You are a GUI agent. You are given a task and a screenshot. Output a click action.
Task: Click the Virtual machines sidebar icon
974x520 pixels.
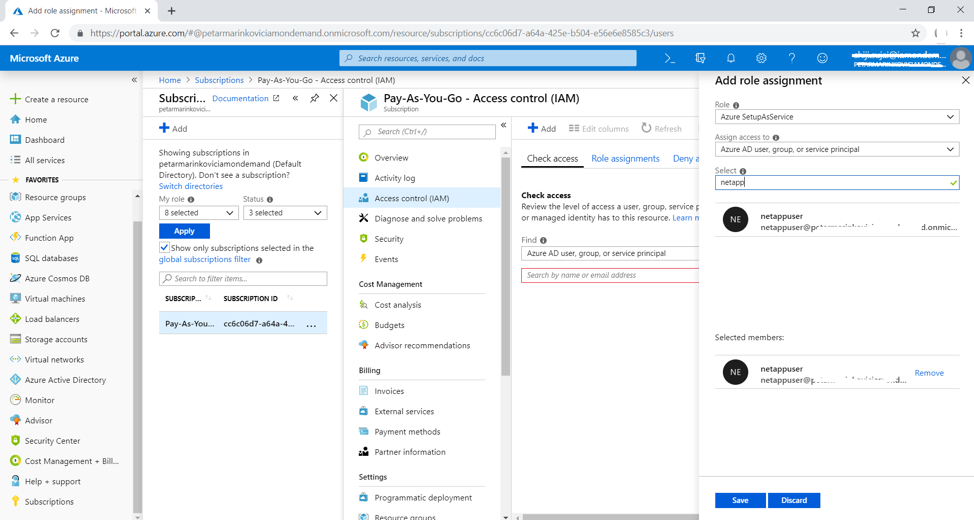pos(15,299)
